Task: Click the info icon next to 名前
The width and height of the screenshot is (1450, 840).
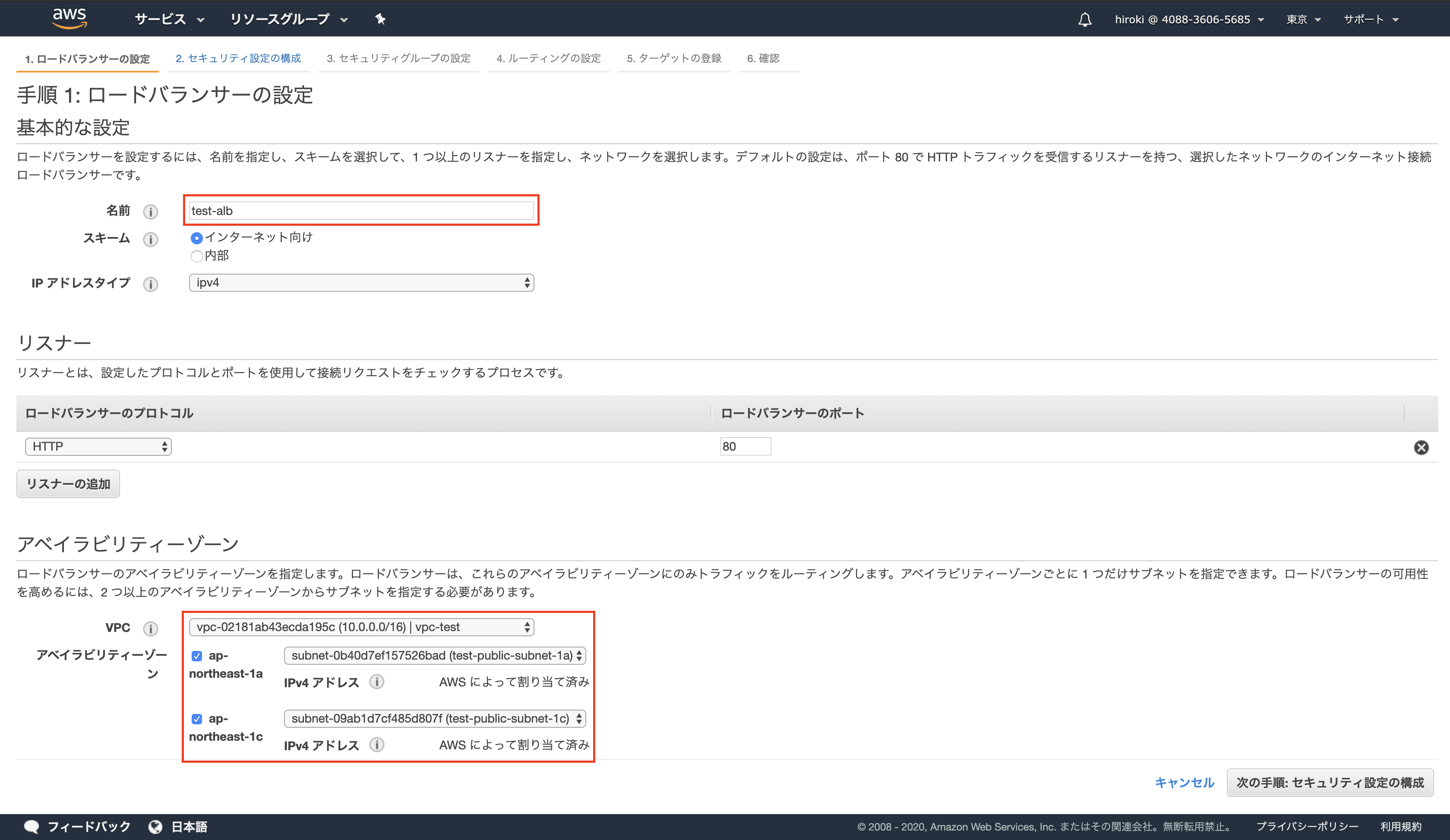Action: (151, 212)
